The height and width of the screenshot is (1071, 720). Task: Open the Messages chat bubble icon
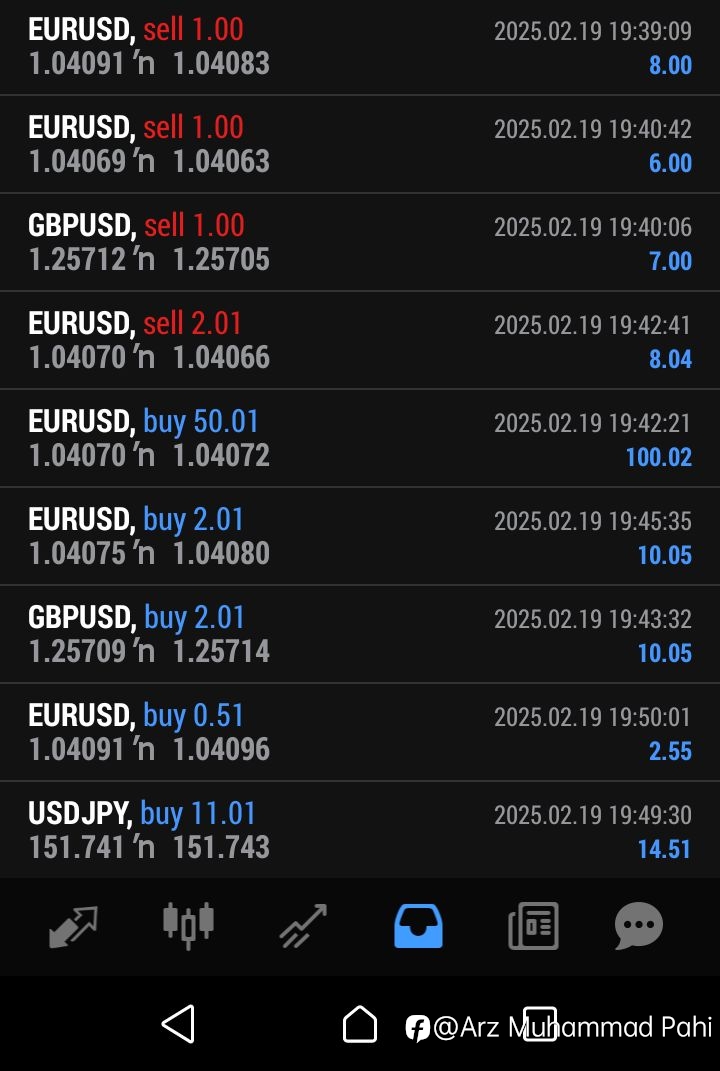pyautogui.click(x=639, y=926)
